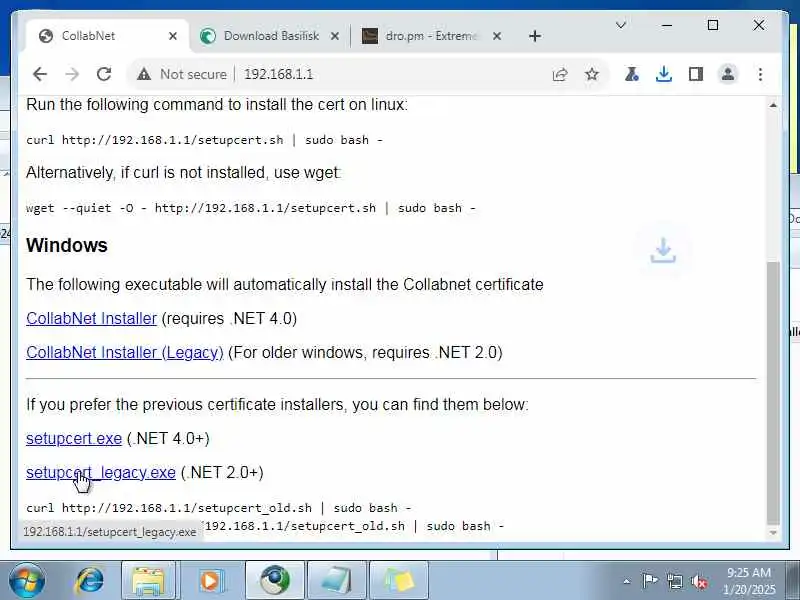This screenshot has height=600, width=800.
Task: Open the network tray icon
Action: tap(674, 581)
